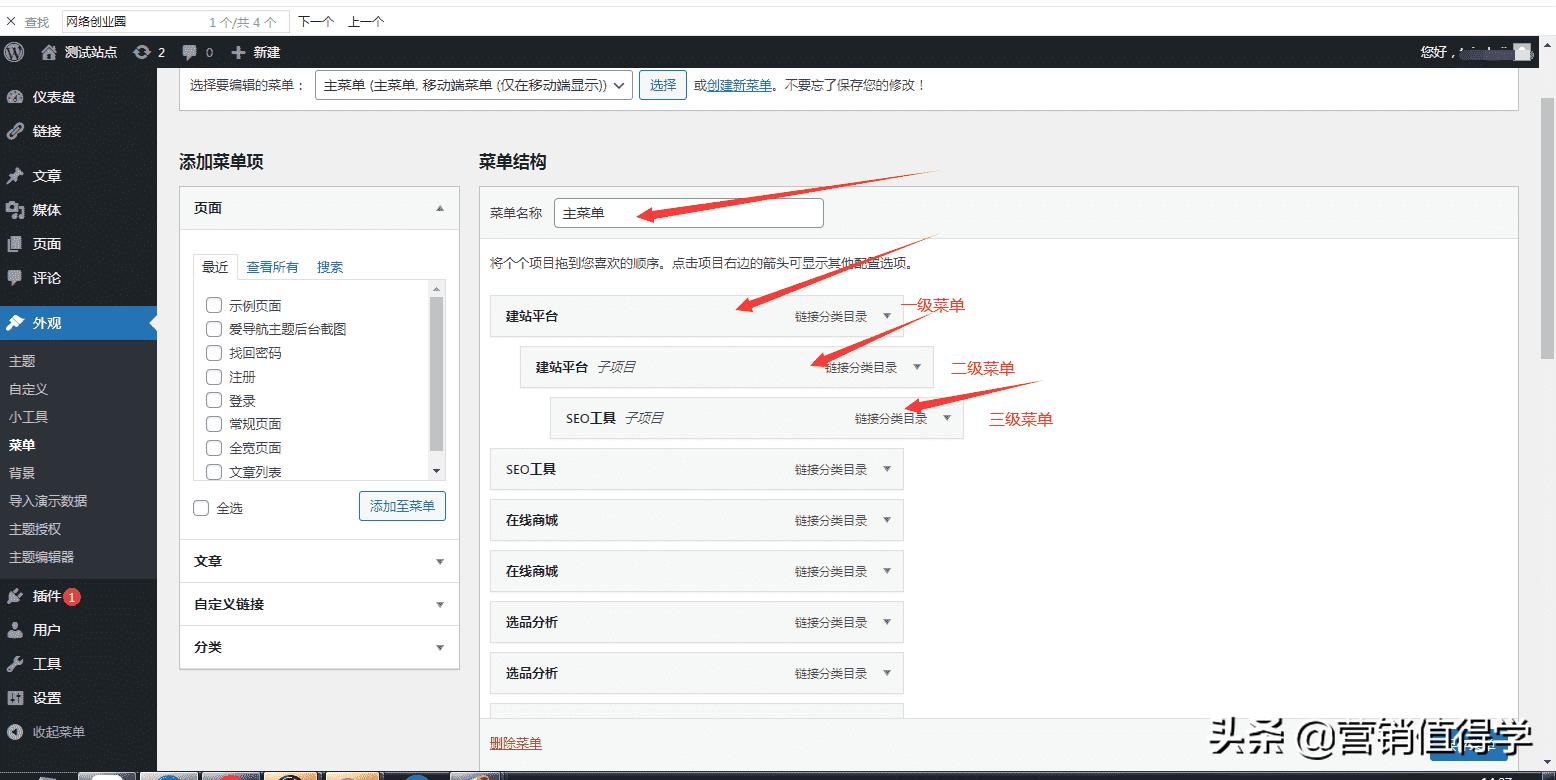
Task: Click the 添加至菜单 button
Action: point(402,507)
